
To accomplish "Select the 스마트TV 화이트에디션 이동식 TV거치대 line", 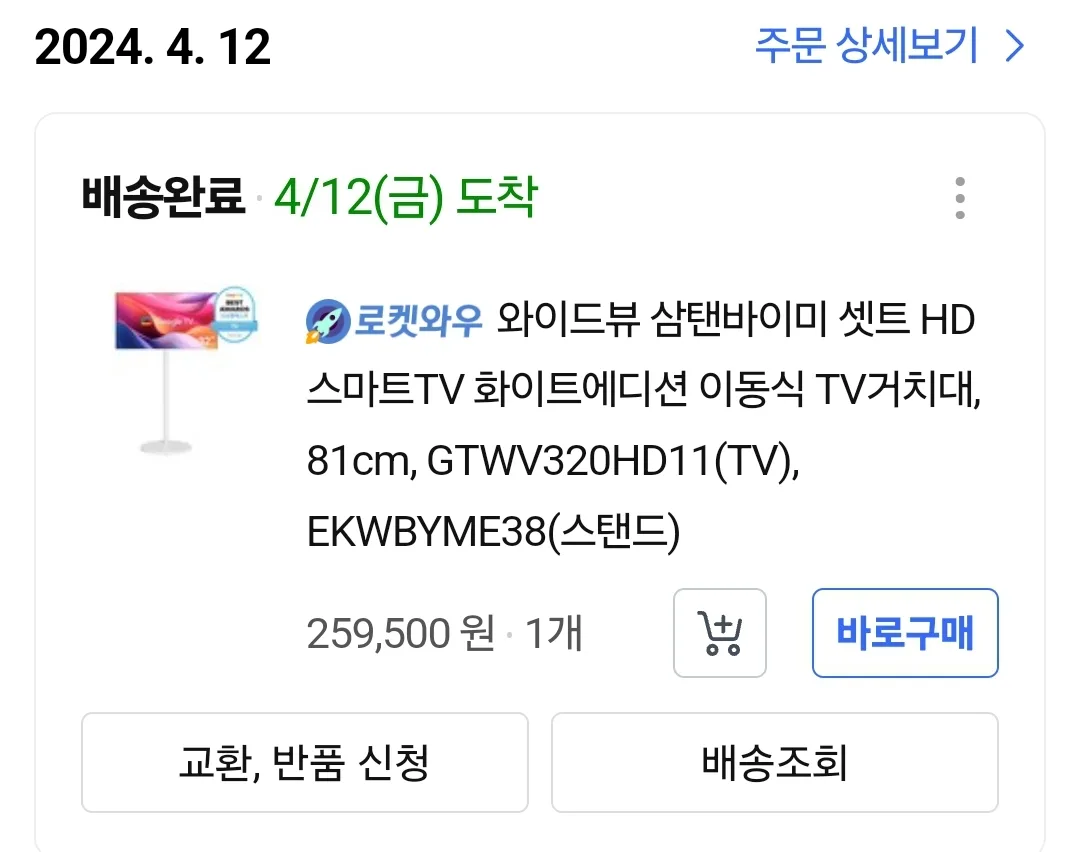I will 643,390.
